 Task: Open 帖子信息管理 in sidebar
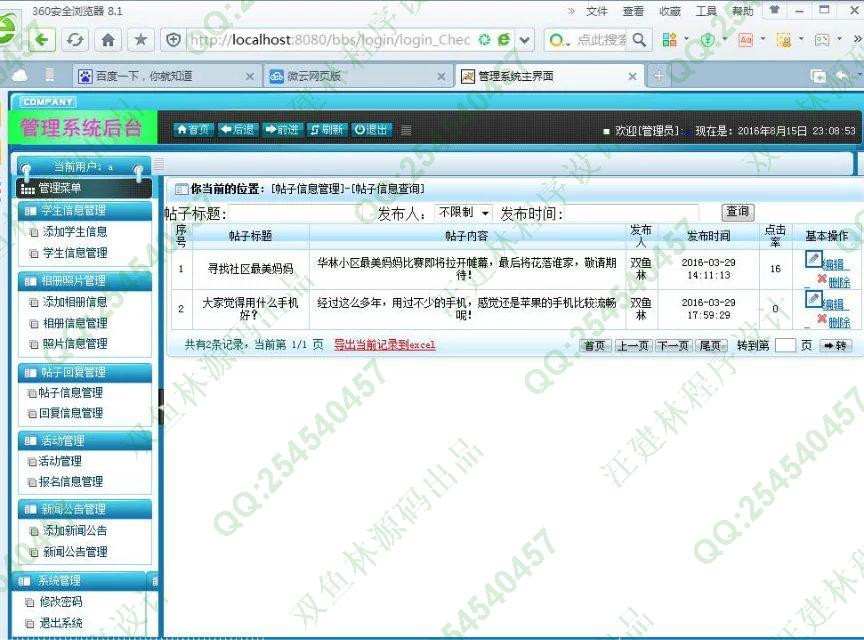pos(71,393)
